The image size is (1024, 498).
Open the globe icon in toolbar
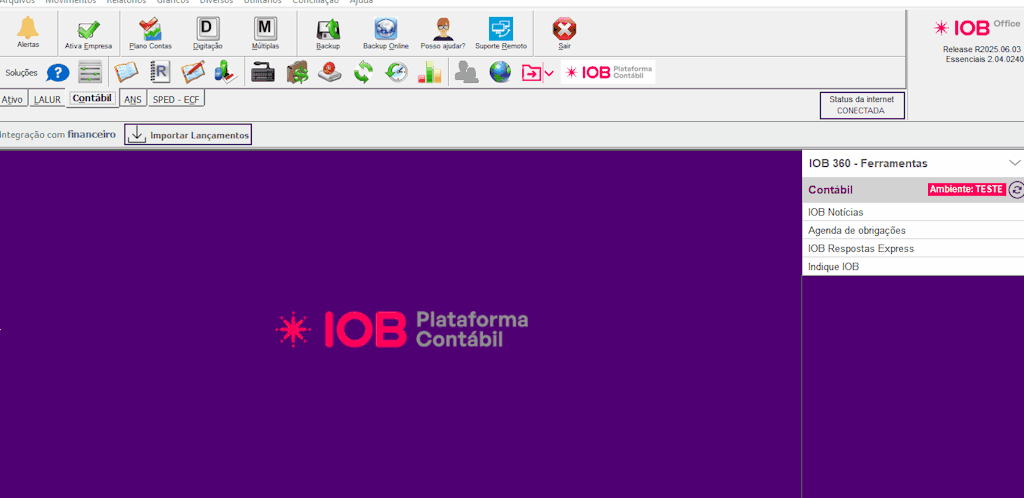(x=500, y=73)
